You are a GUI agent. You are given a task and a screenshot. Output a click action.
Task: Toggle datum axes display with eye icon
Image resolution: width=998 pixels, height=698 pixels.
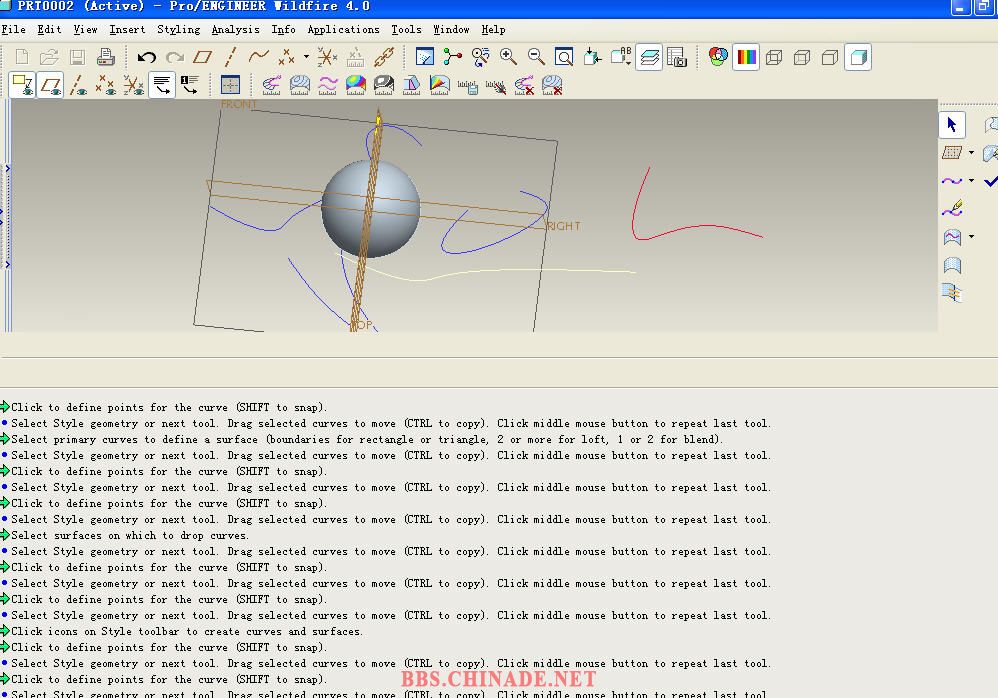click(x=78, y=85)
